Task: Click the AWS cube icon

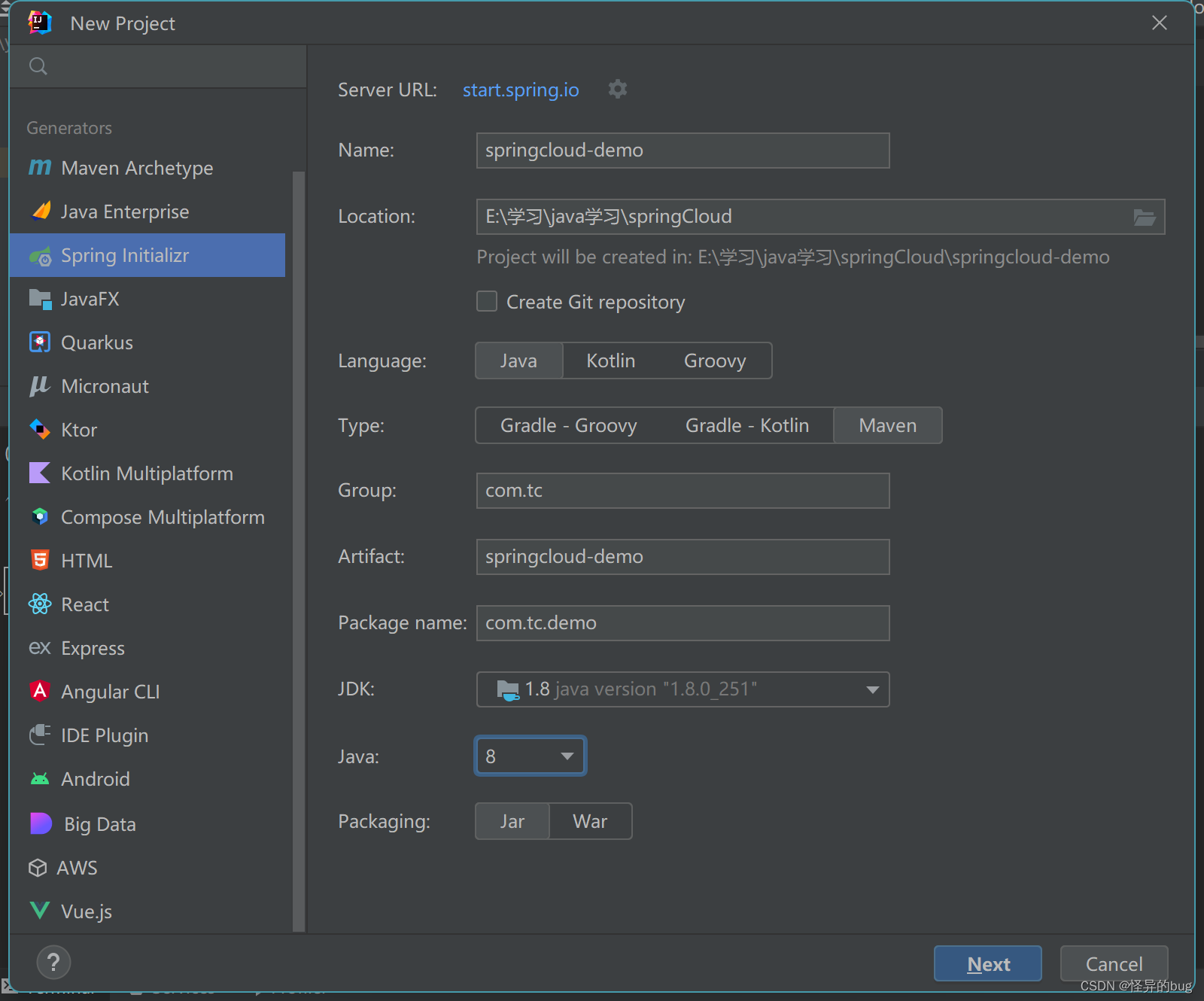Action: pos(38,868)
